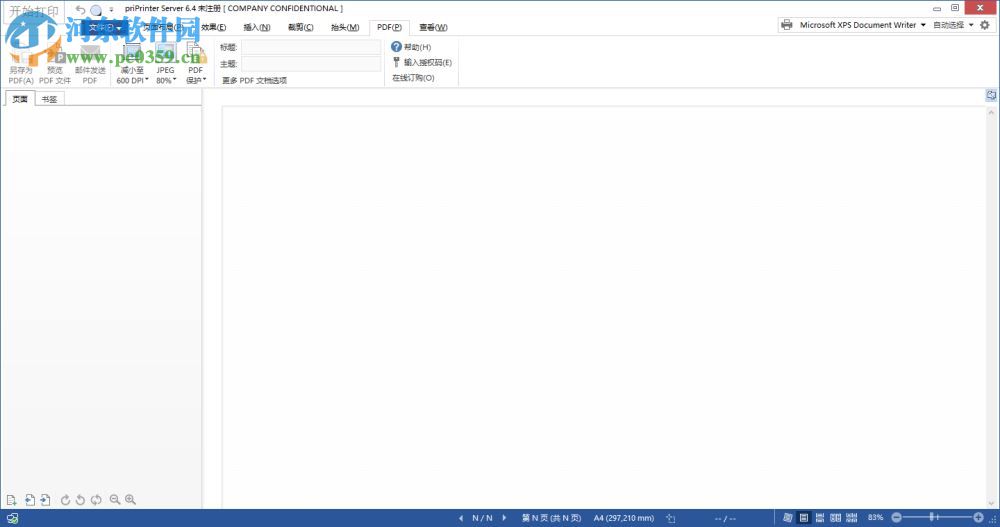Viewport: 1000px width, 527px height.
Task: Select the single page view mode
Action: pos(804,518)
